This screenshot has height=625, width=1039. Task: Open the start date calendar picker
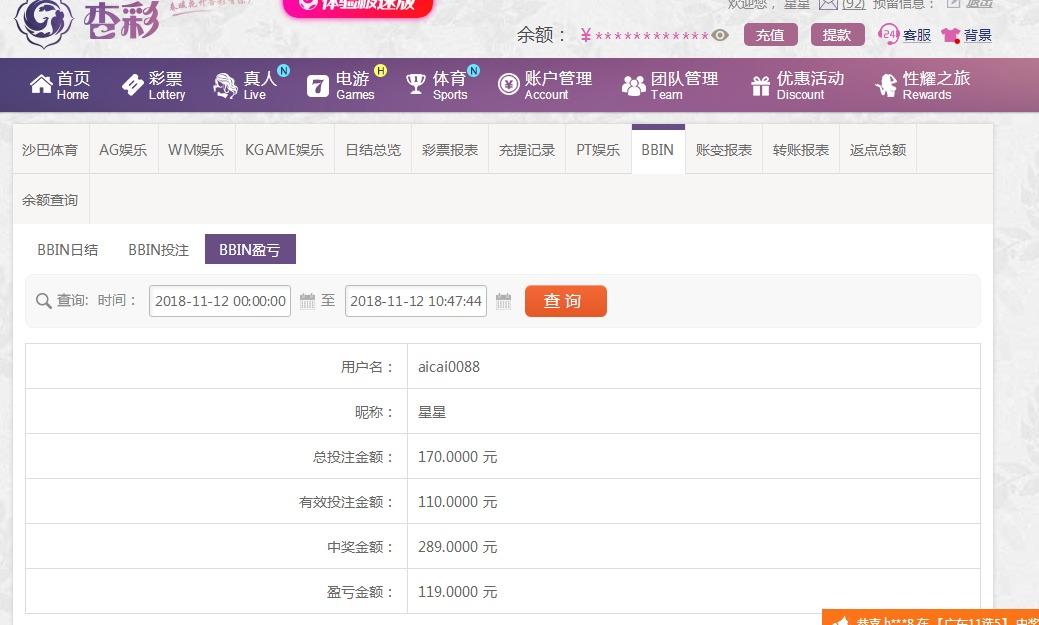coord(308,301)
